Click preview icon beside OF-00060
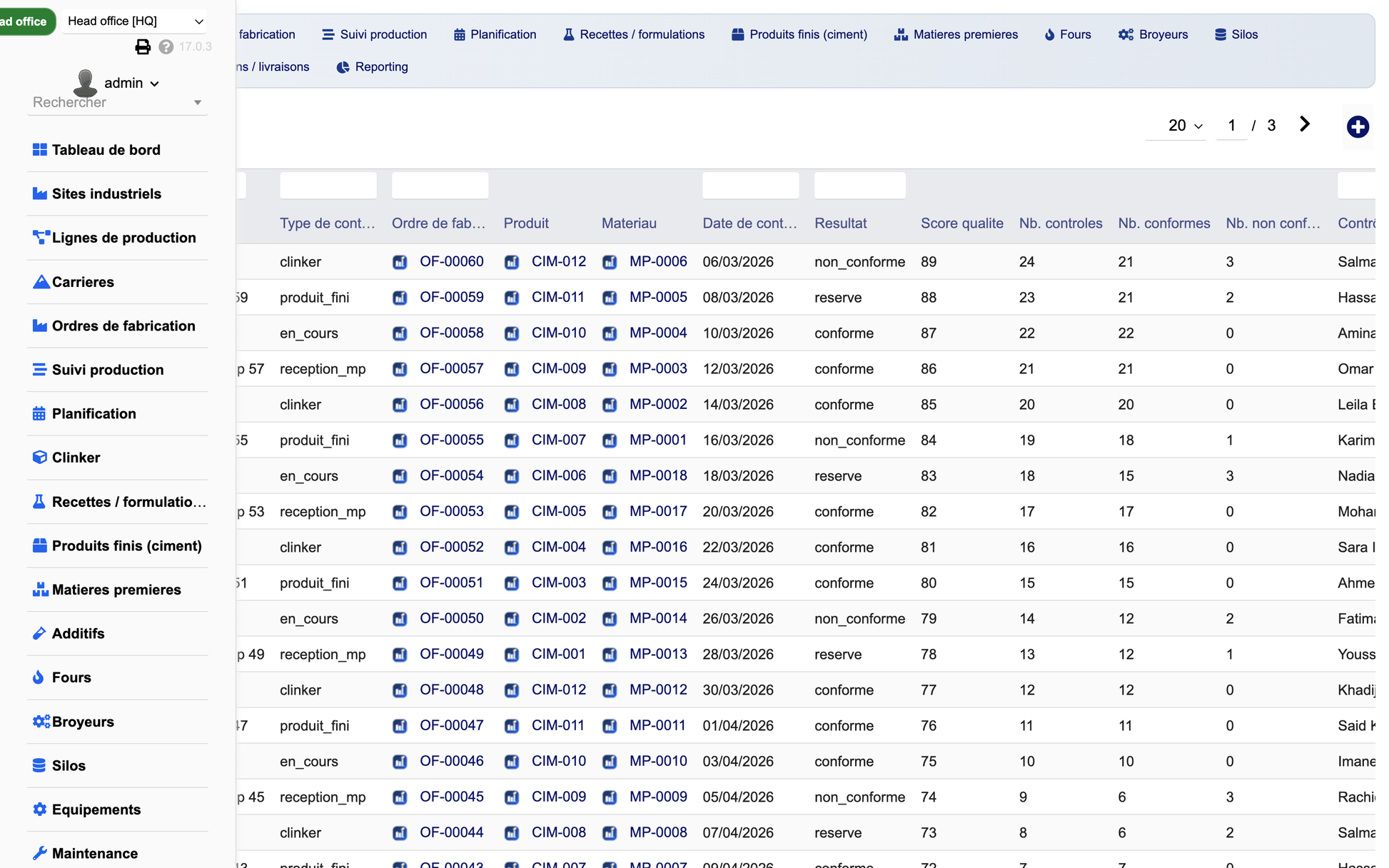Screen dimensions: 1389x868 point(400,263)
